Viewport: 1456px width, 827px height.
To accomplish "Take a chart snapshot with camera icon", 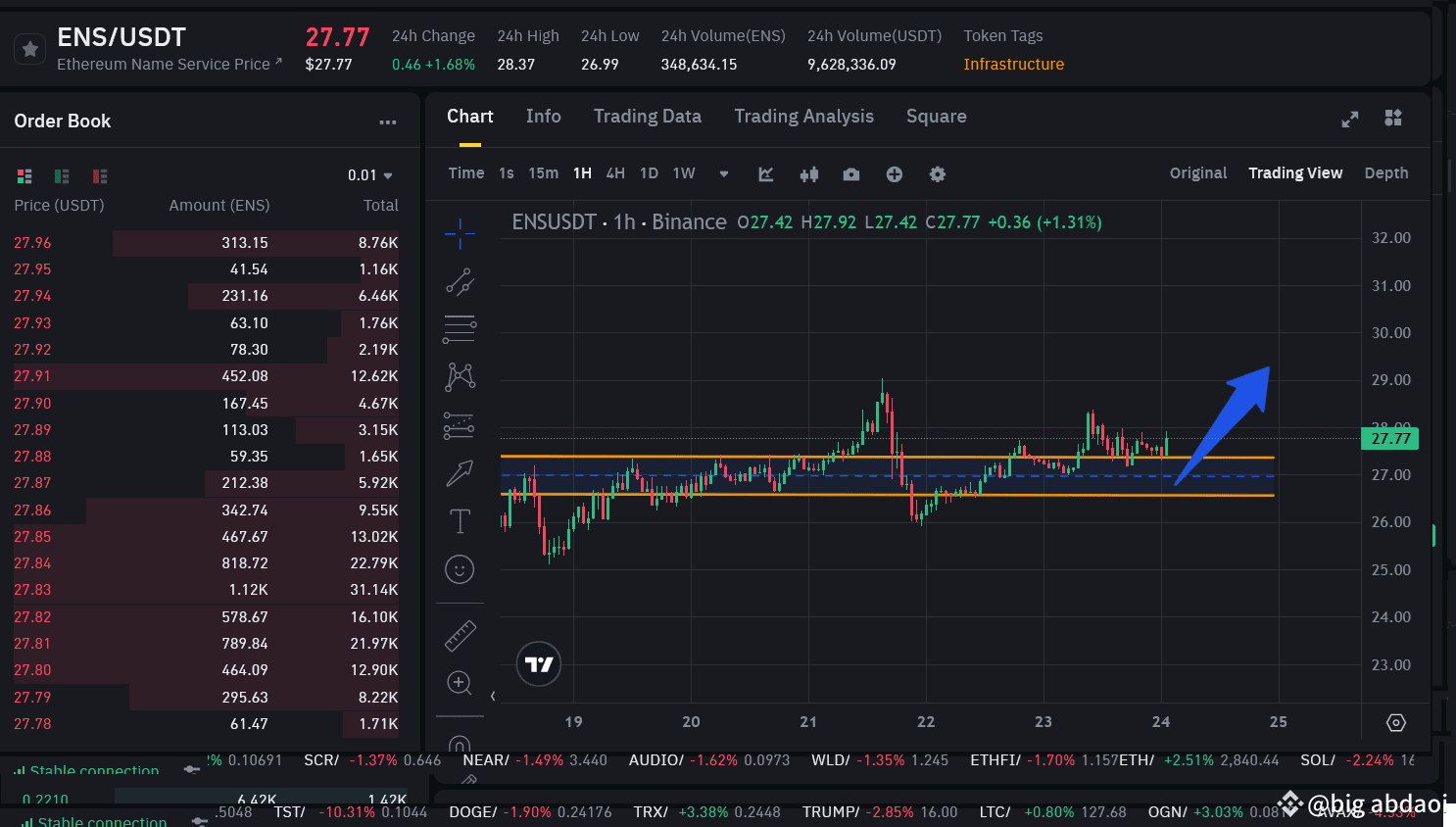I will click(850, 173).
